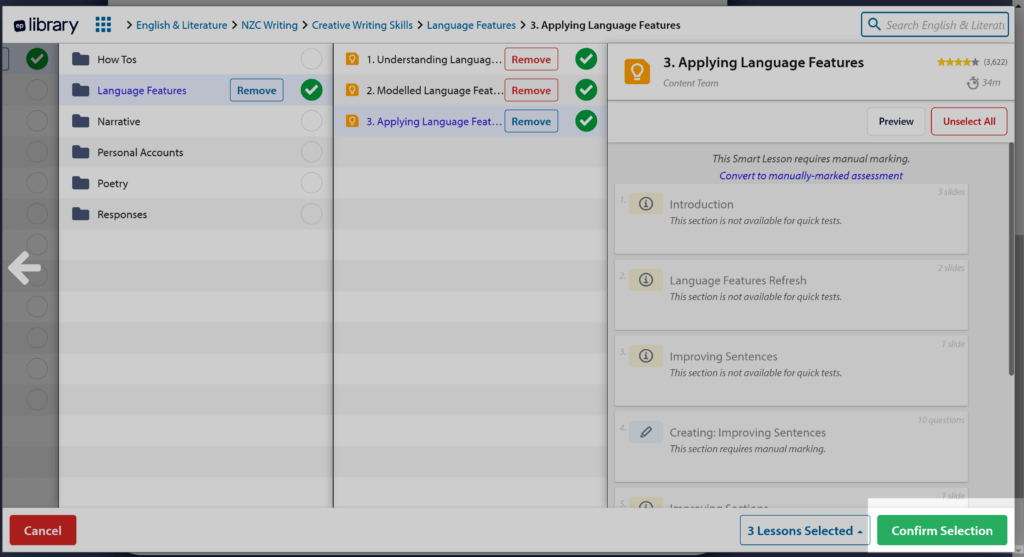Open English & Literature breadcrumb

click(x=182, y=25)
